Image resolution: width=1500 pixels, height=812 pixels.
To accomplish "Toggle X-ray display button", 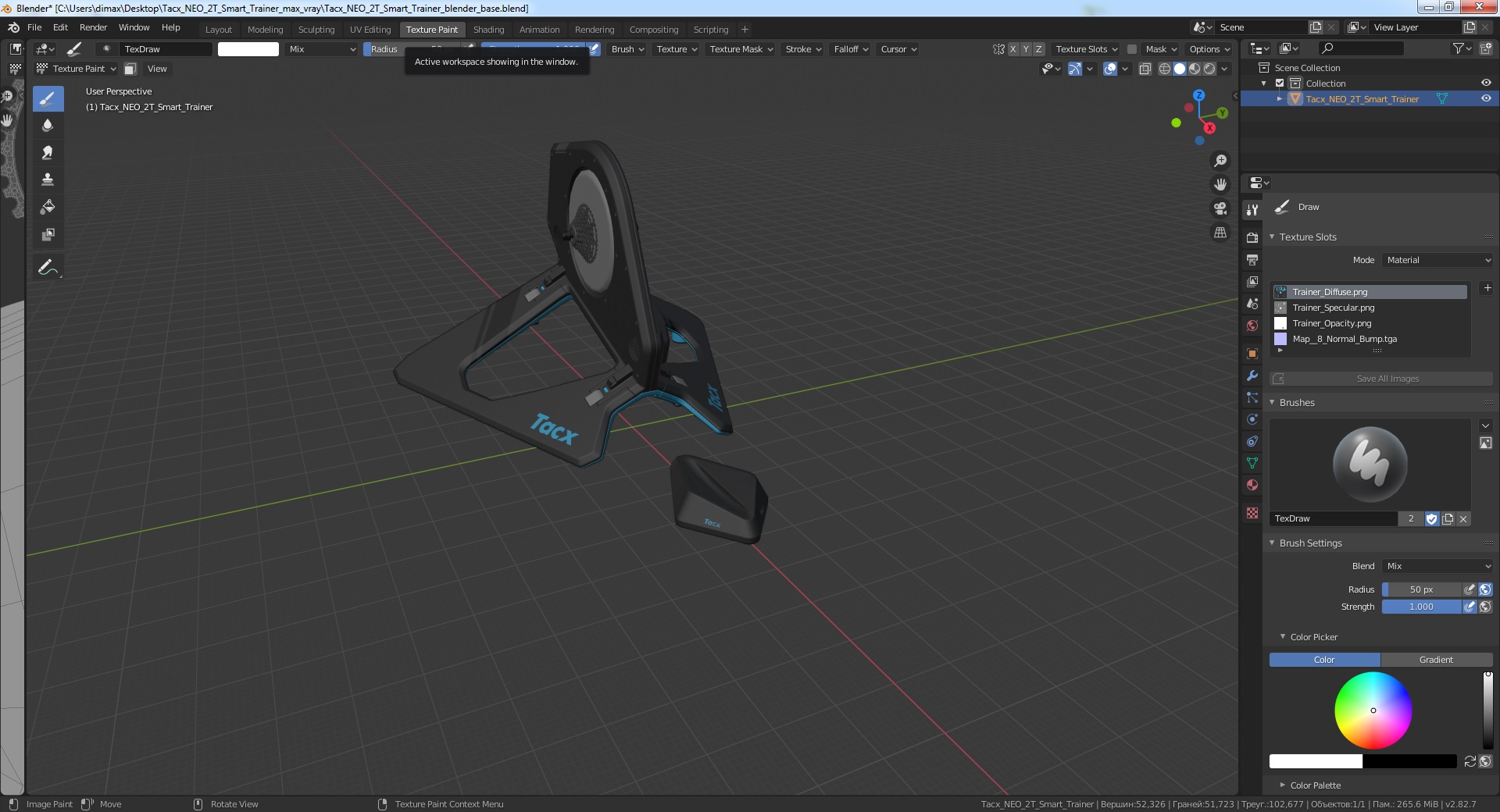I will point(1145,69).
